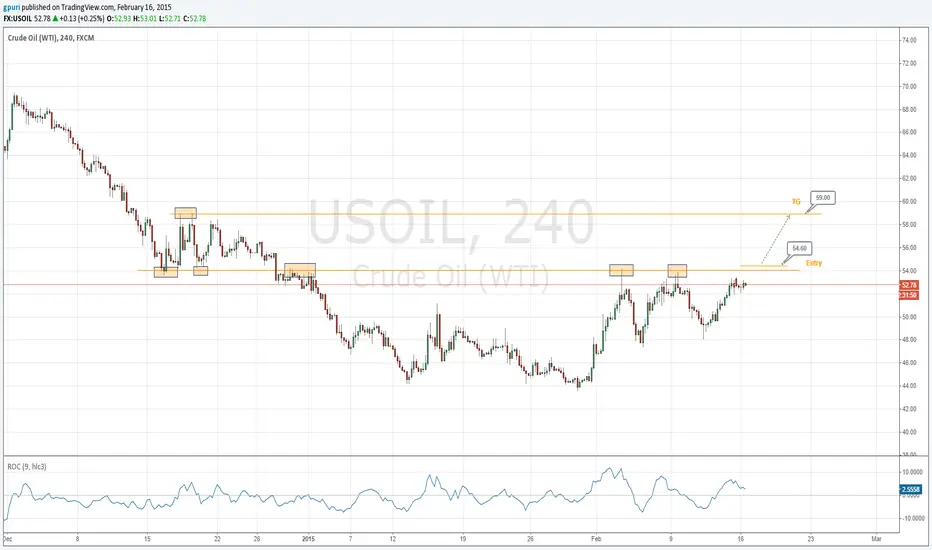Click the 46.00 price axis label
Viewport: 932px width, 550px height.
[909, 363]
